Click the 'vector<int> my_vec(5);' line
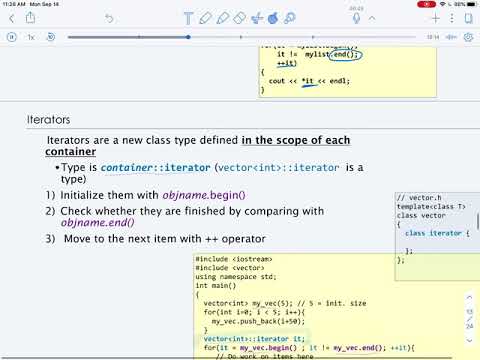The image size is (480, 360). 248,303
